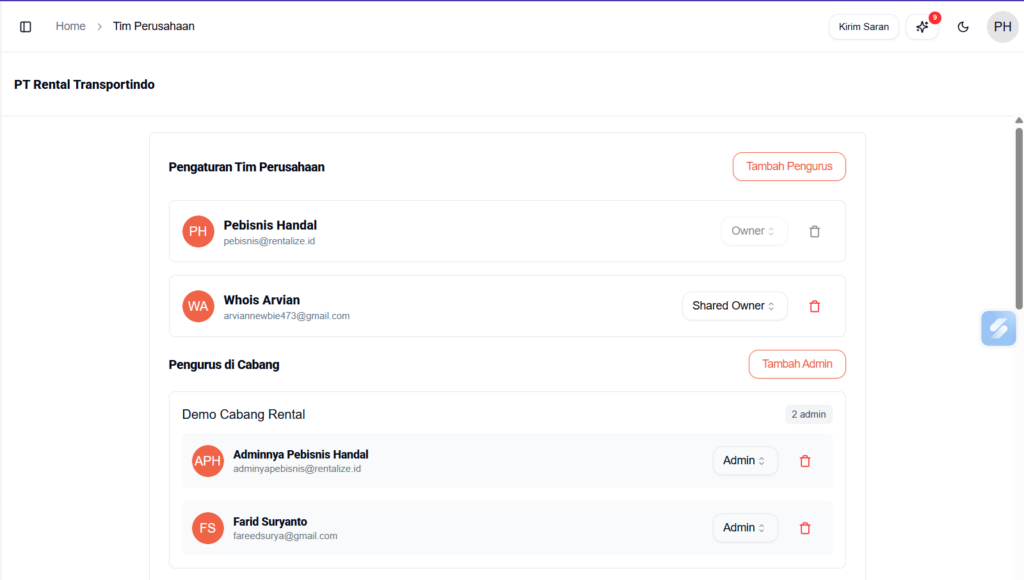Delete Whois Arvian with trash icon

(x=814, y=306)
